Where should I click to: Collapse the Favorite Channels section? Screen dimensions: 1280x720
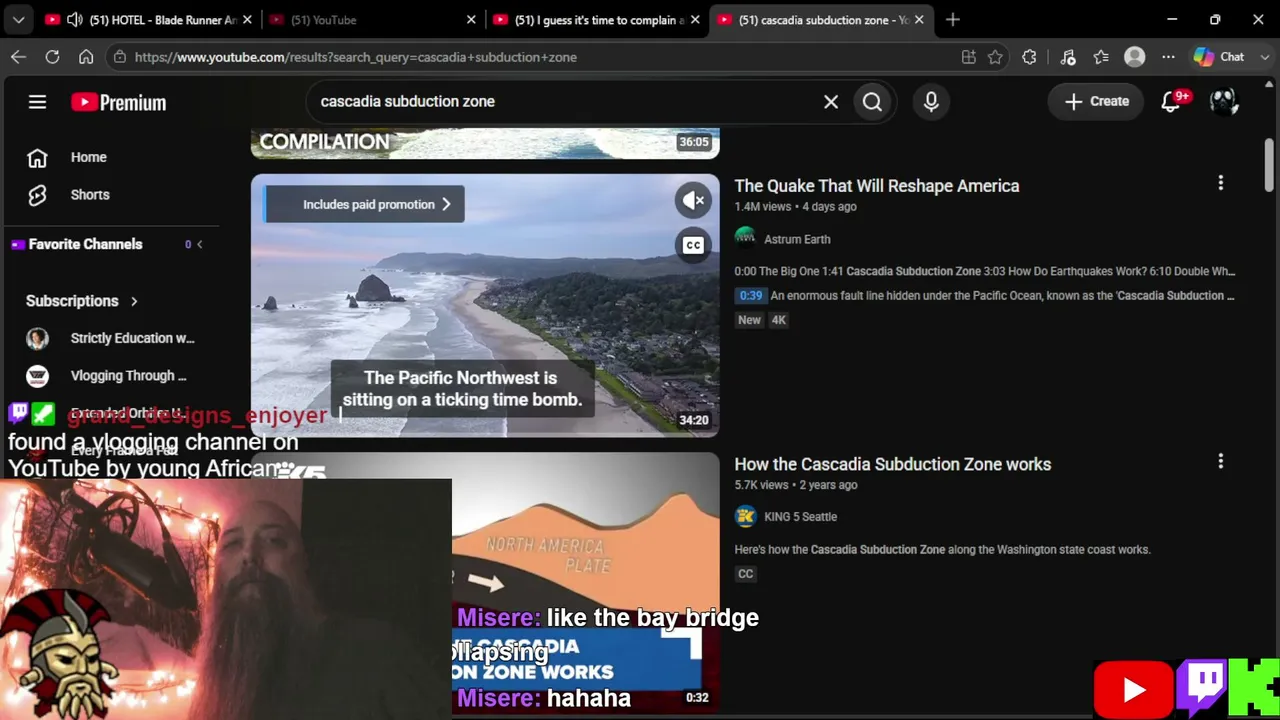[199, 244]
